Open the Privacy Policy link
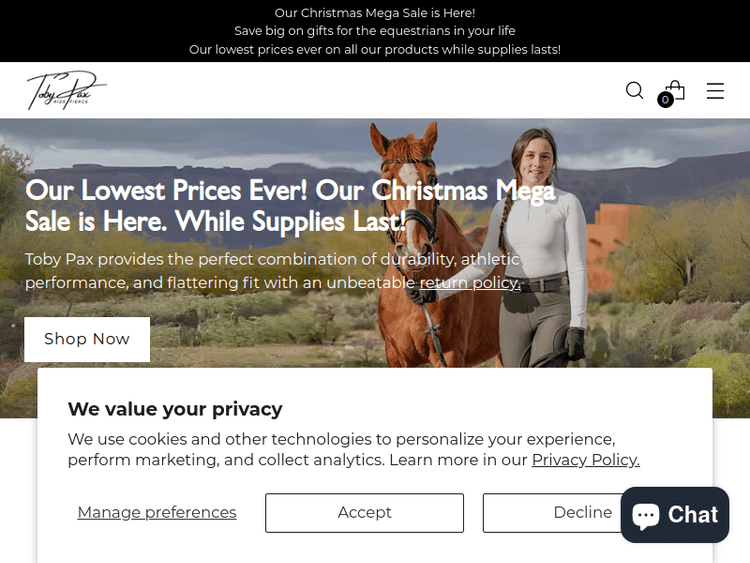Image resolution: width=750 pixels, height=563 pixels. click(585, 460)
